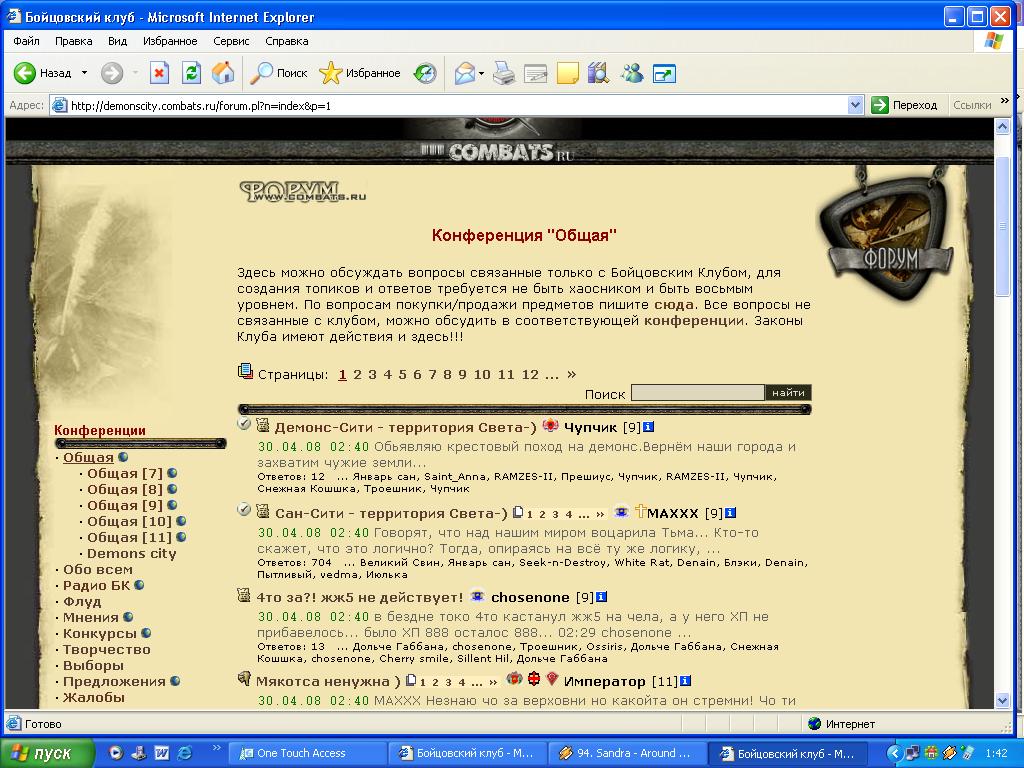
Task: Open the History clock icon
Action: click(425, 73)
